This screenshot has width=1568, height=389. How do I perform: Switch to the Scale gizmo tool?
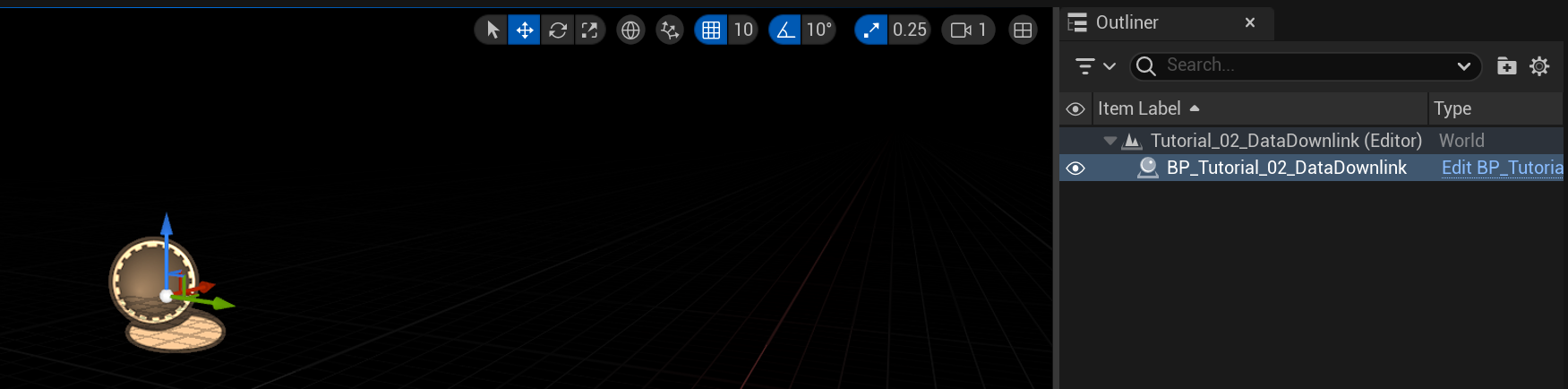589,30
